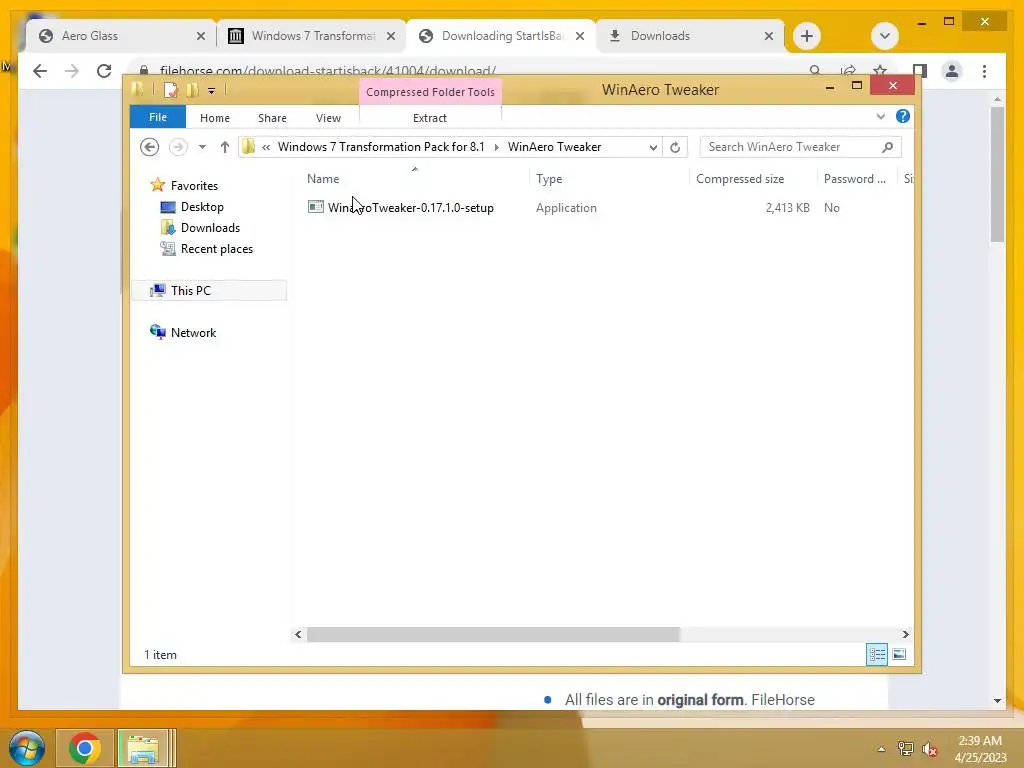Open the File ribbon tab
The image size is (1024, 768).
157,118
